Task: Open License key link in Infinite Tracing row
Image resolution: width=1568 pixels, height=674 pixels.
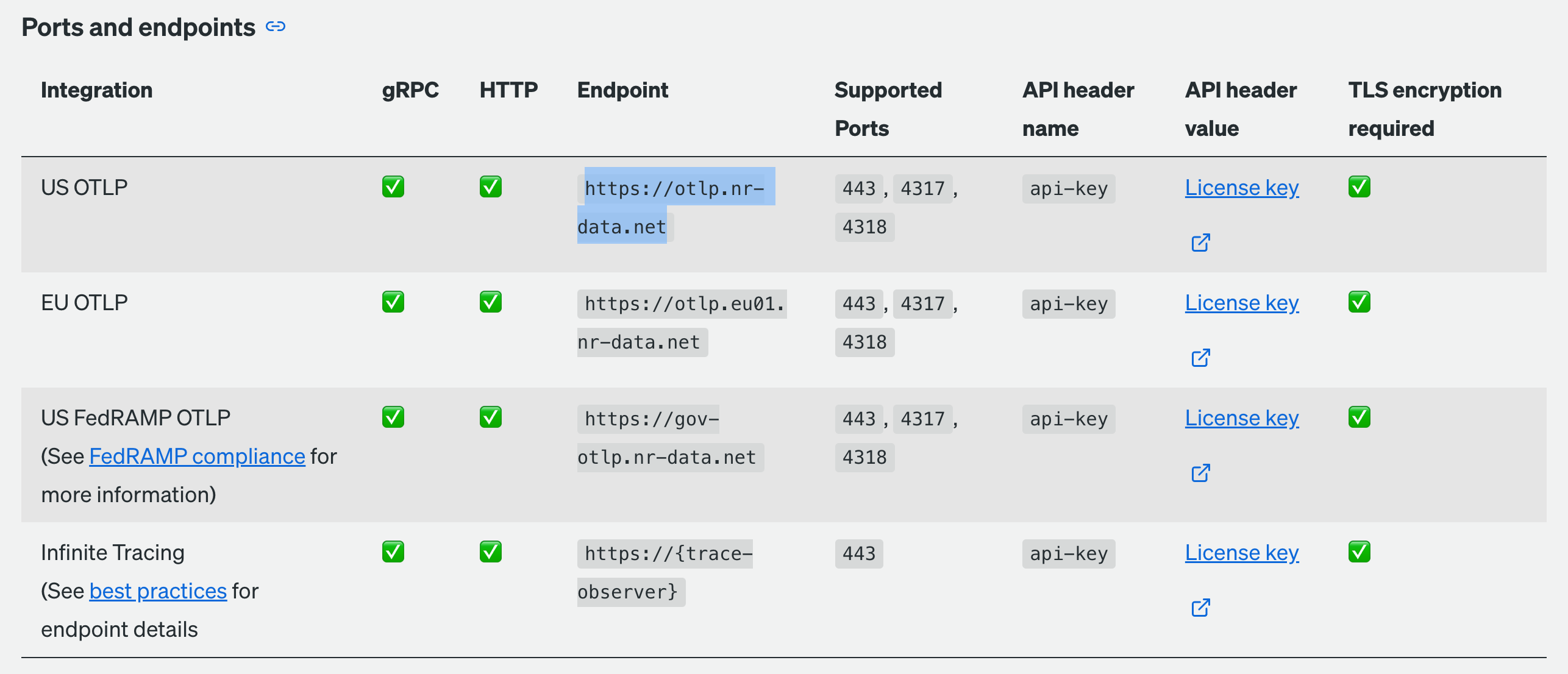Action: [1241, 553]
